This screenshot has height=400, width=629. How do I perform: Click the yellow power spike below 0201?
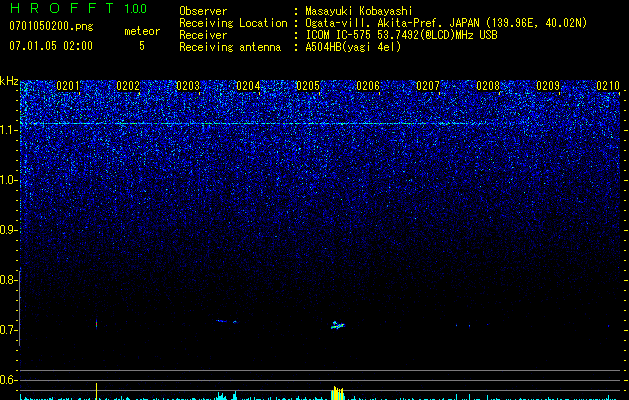point(96,391)
